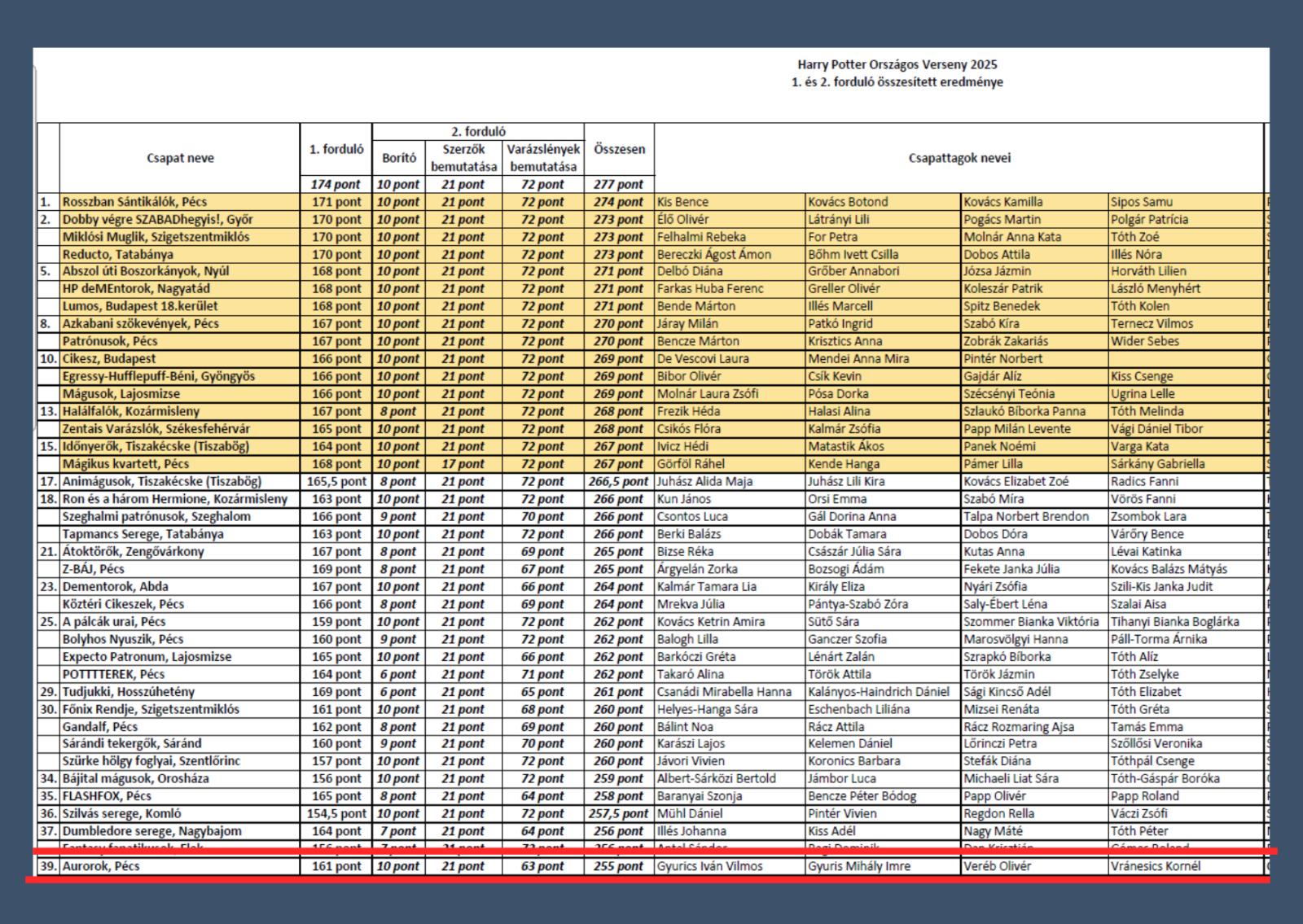The image size is (1303, 924).
Task: Select the 'Varázslények bemutatása' header cell
Action: pos(543,158)
